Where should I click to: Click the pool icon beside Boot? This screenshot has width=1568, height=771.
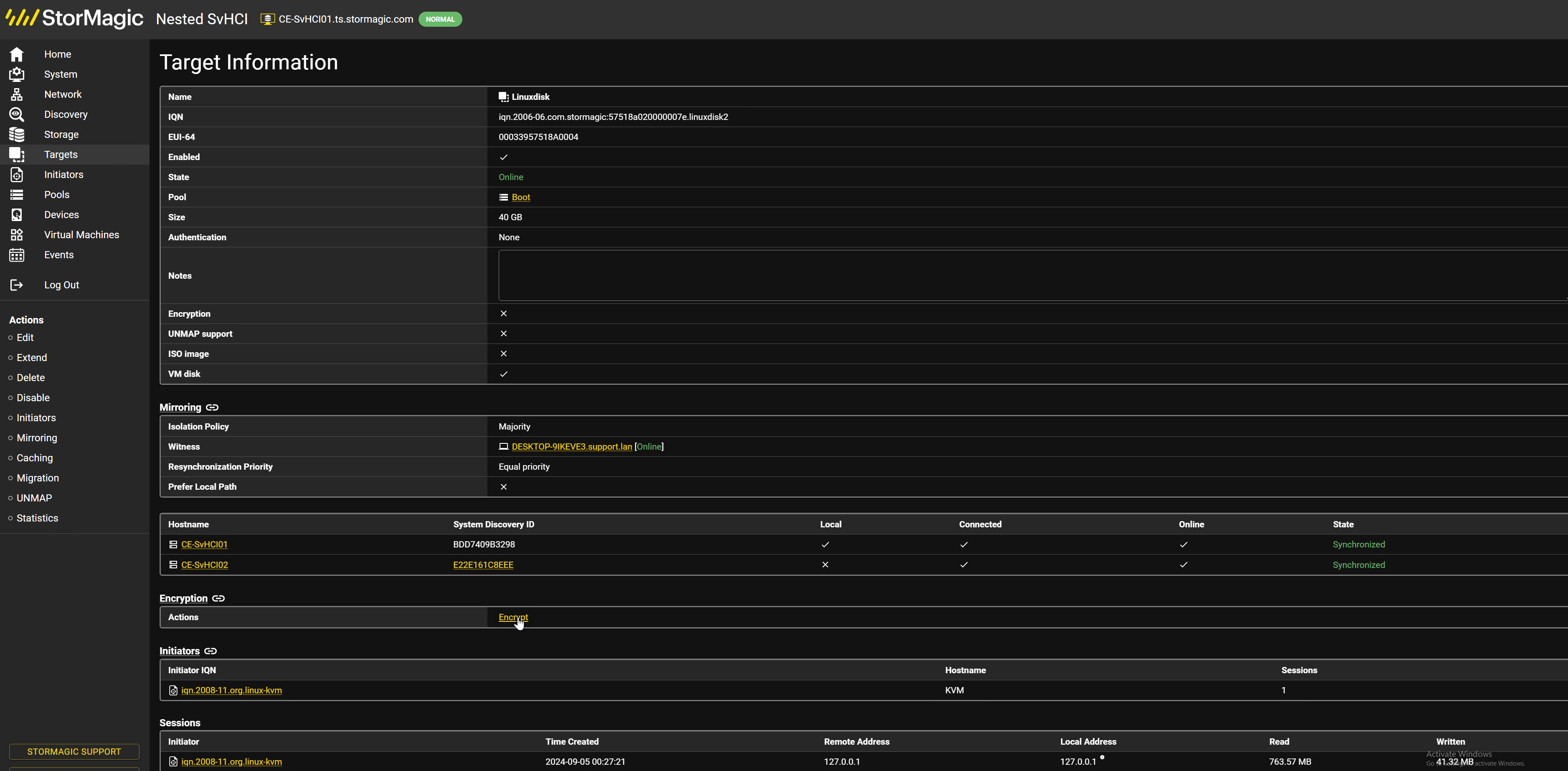pyautogui.click(x=503, y=197)
